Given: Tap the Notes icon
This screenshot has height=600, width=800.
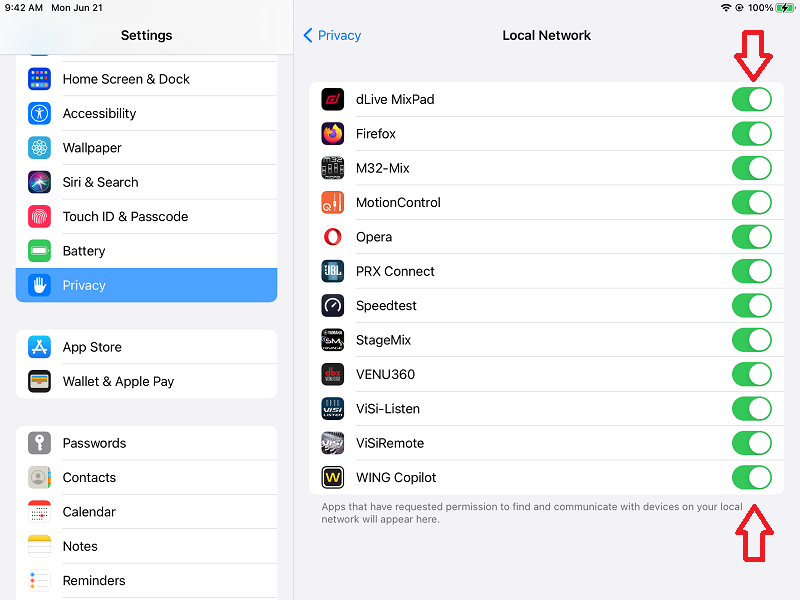Looking at the screenshot, I should [39, 546].
